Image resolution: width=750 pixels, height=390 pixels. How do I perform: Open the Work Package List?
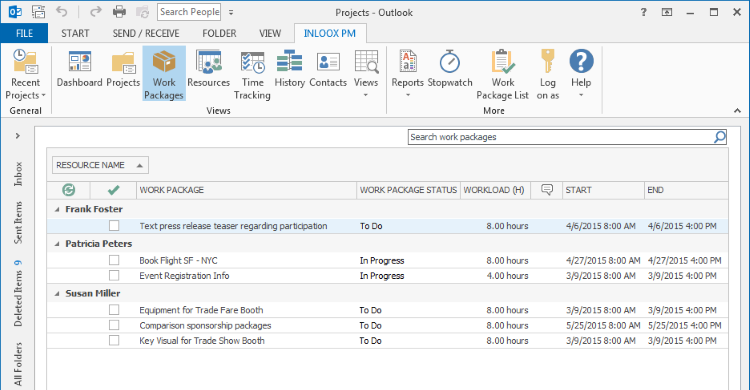502,75
